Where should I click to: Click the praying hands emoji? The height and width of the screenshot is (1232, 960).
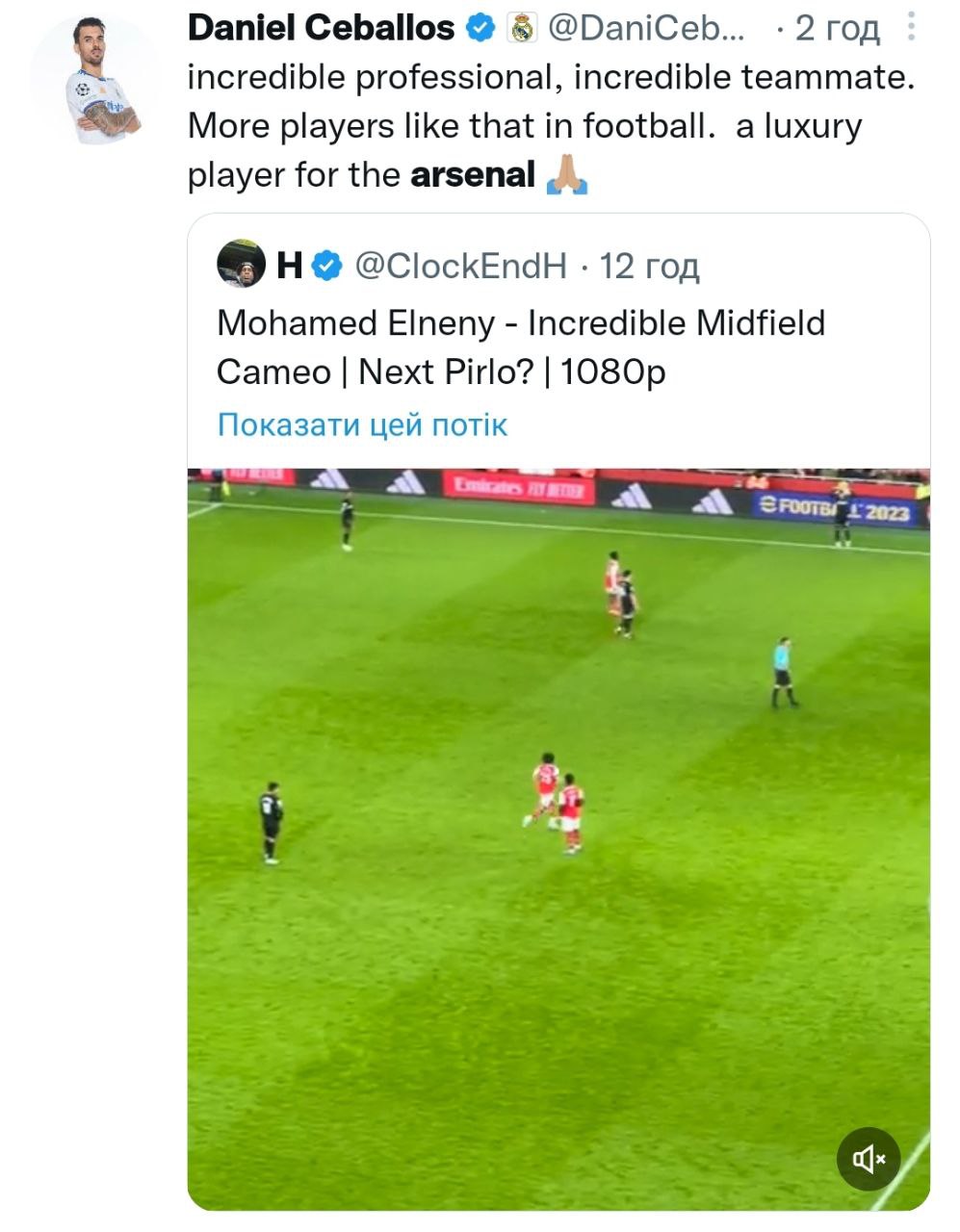566,175
